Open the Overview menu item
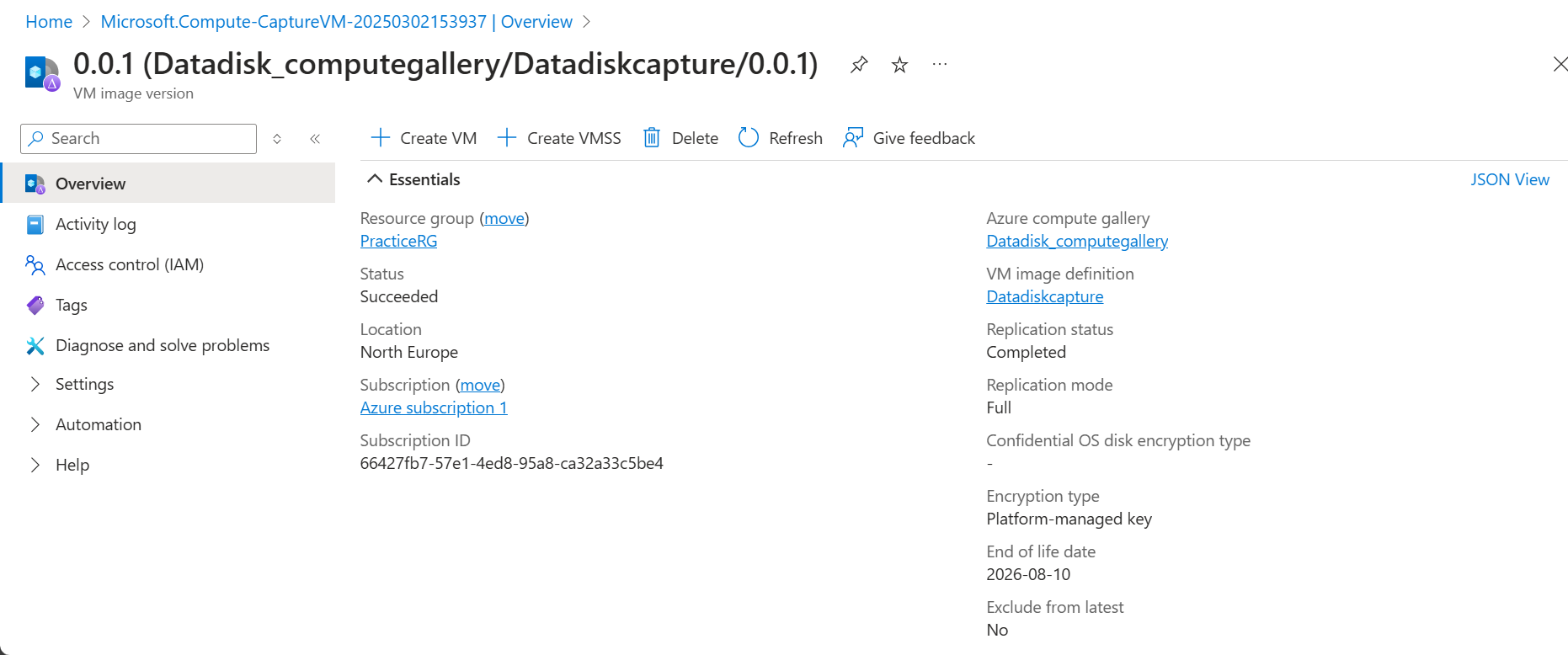Image resolution: width=1568 pixels, height=655 pixels. point(168,184)
